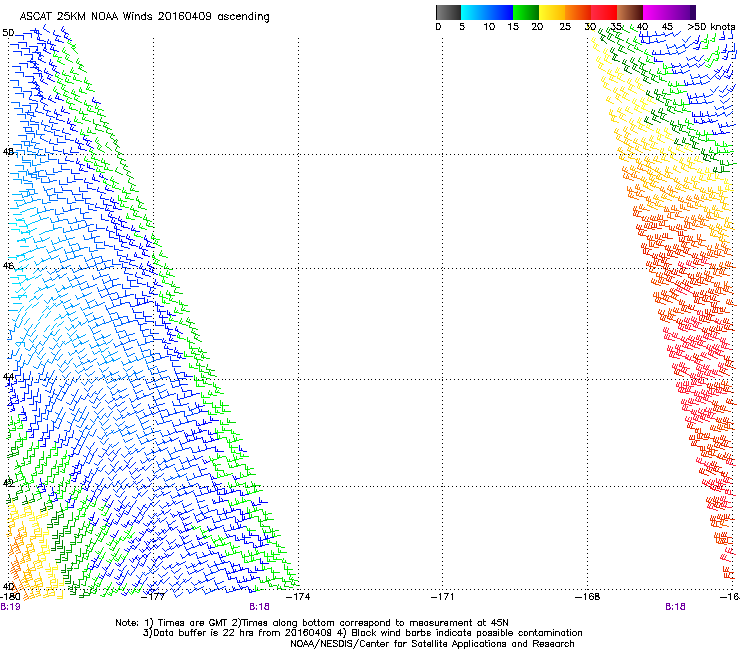Click the note '1) Times are GMT'
Image resolution: width=740 pixels, height=650 pixels.
click(185, 623)
